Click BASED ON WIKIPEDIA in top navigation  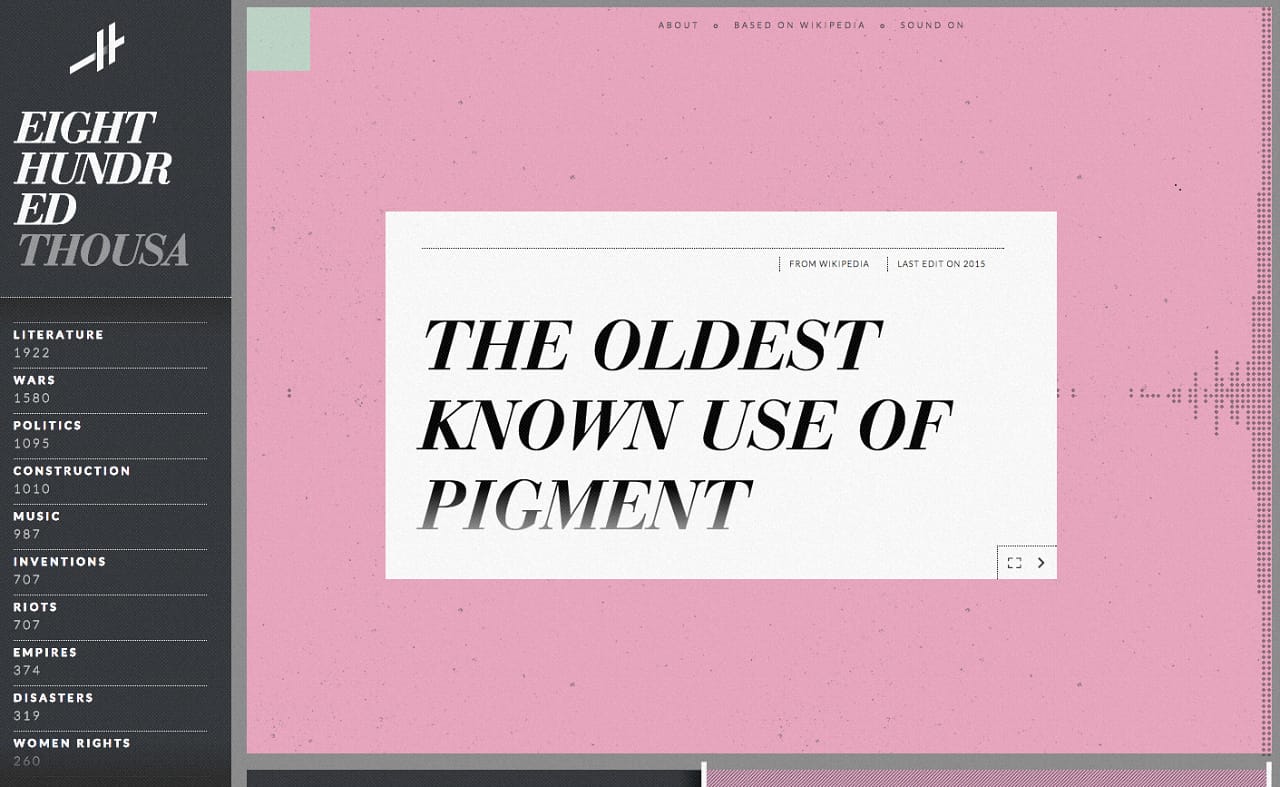click(x=801, y=25)
